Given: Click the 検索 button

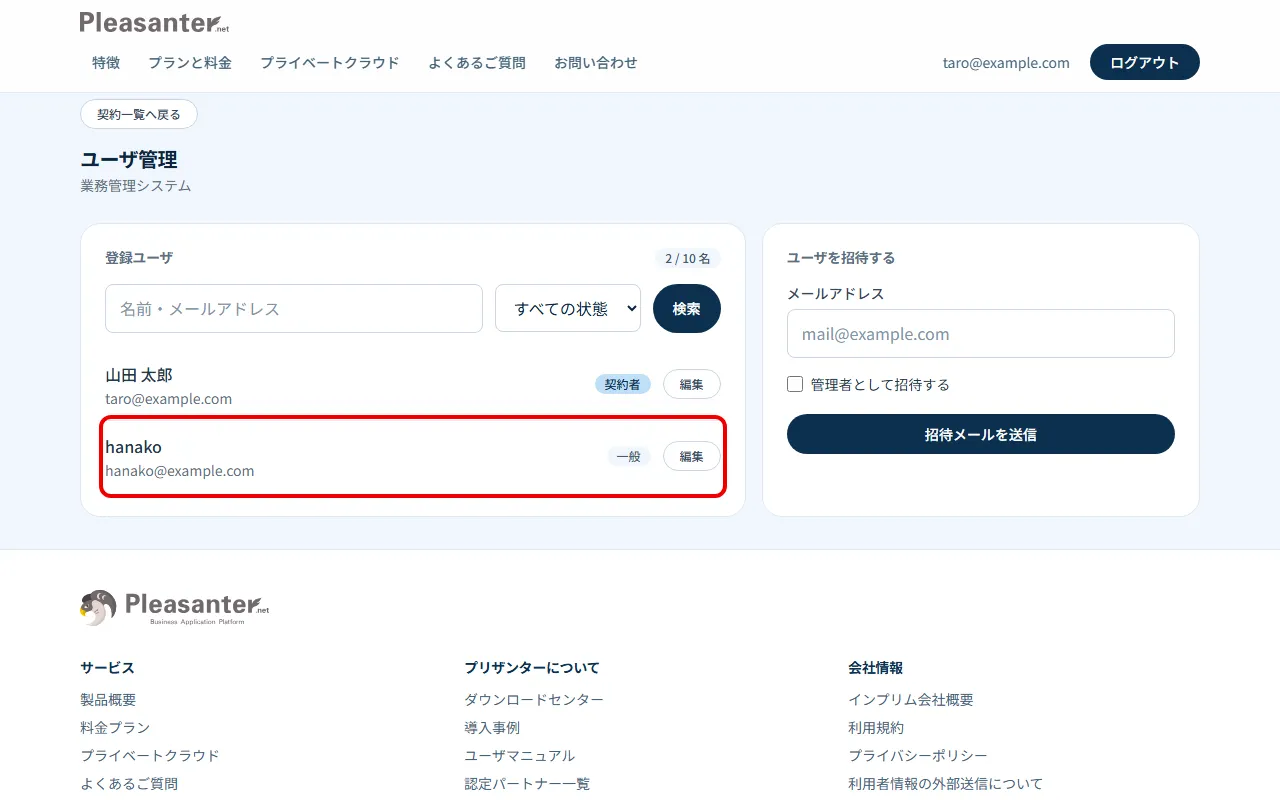Looking at the screenshot, I should [687, 309].
